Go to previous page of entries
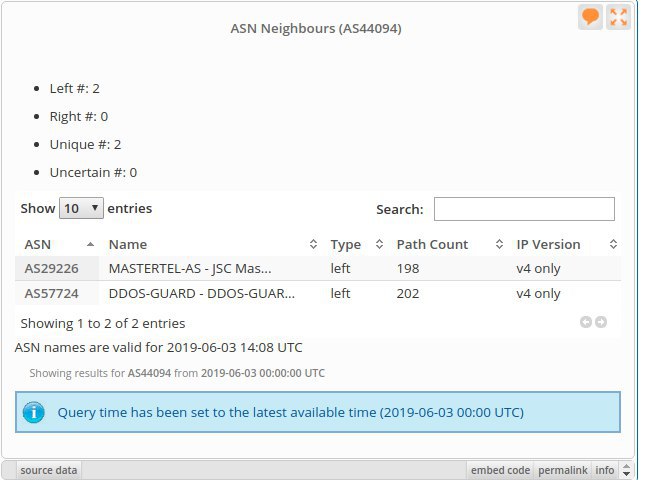The height and width of the screenshot is (480, 647). pos(586,322)
